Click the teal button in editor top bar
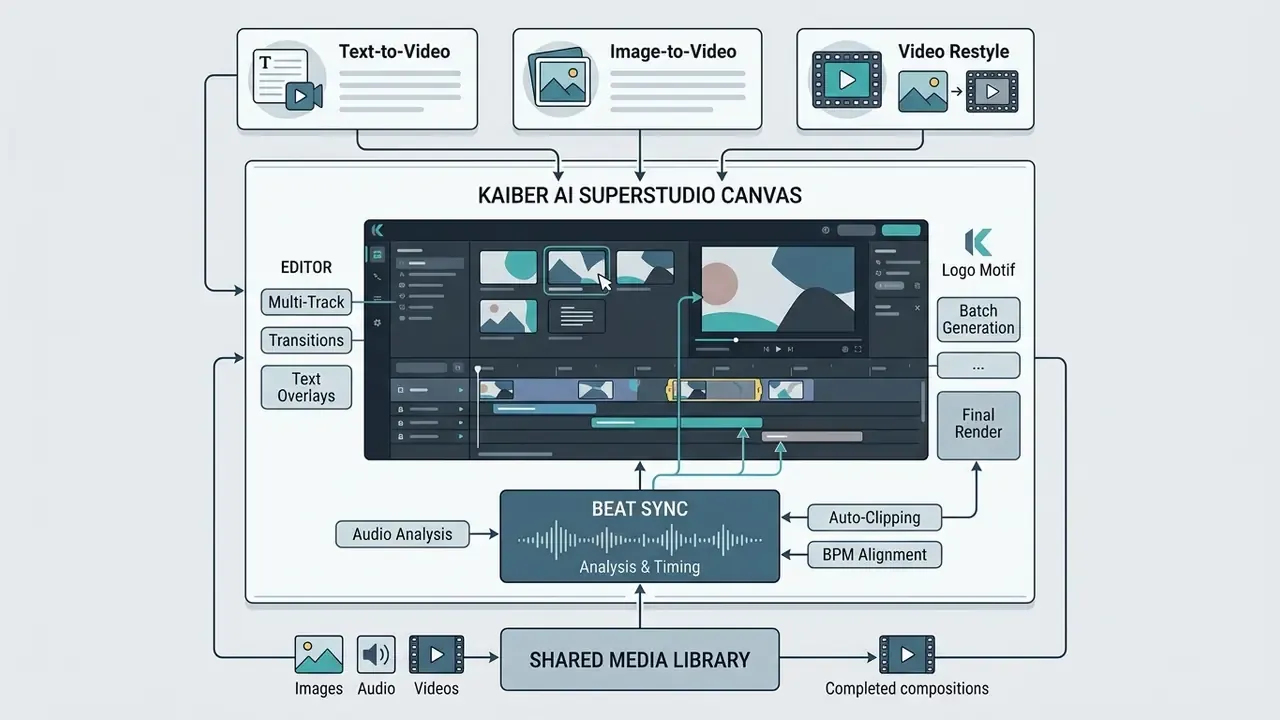Viewport: 1280px width, 720px height. pyautogui.click(x=901, y=230)
